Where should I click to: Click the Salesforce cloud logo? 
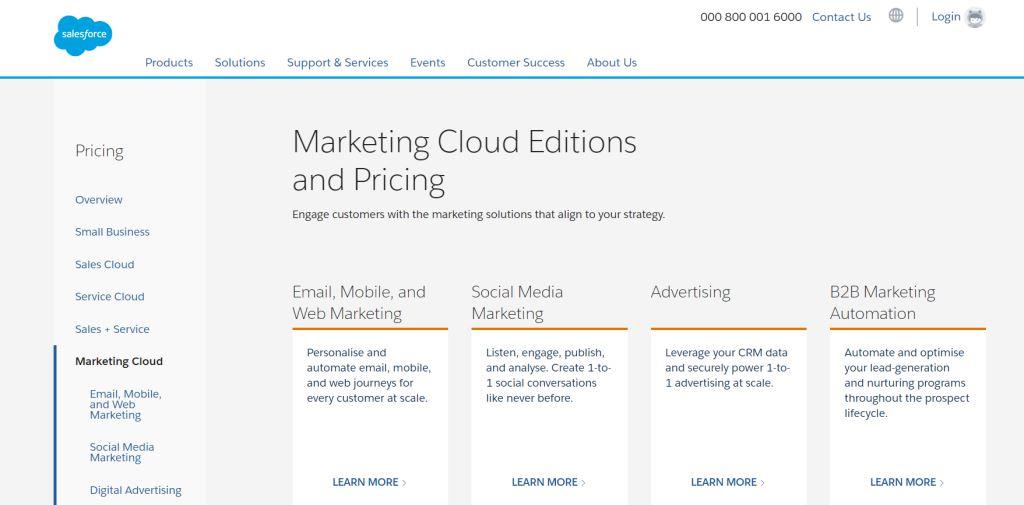[x=83, y=35]
